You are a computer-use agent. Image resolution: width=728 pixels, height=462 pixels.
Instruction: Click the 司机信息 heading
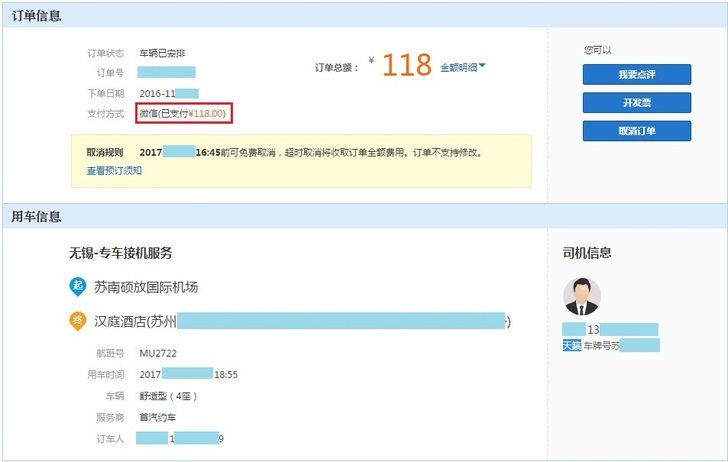pos(587,253)
